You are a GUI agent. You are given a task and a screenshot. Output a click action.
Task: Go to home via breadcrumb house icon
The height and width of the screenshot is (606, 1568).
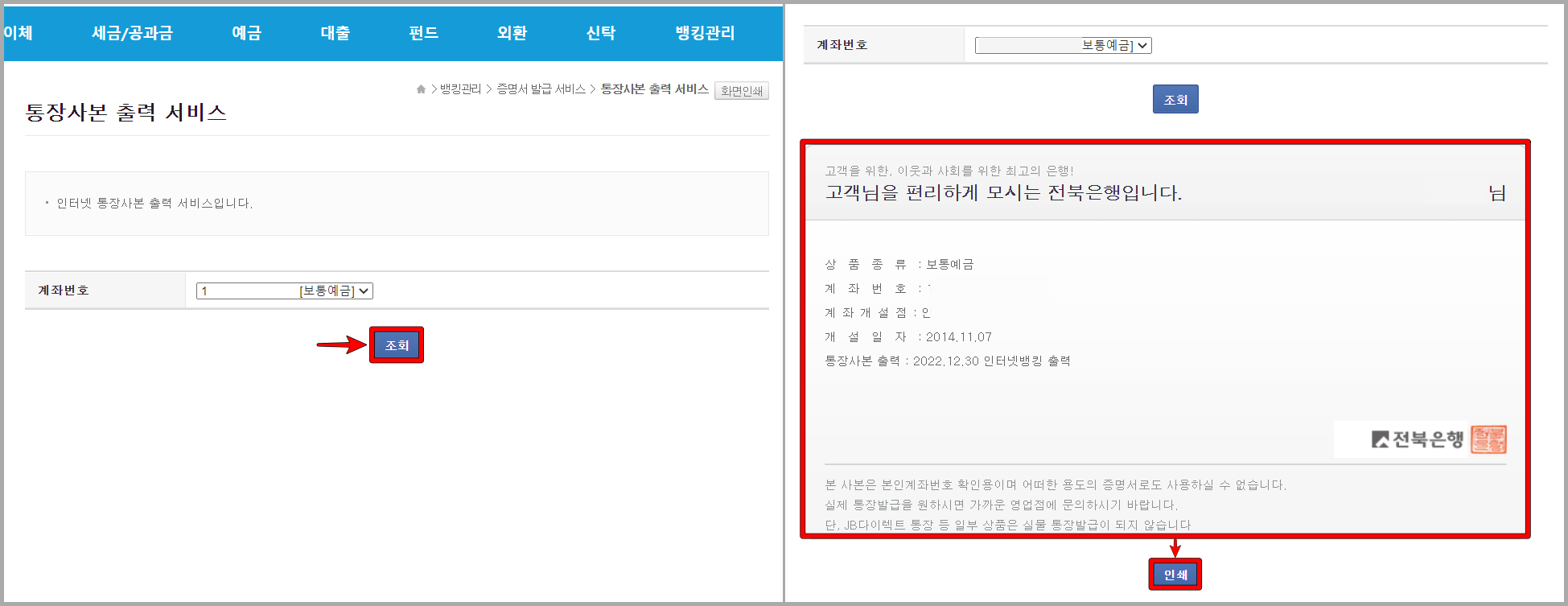click(421, 89)
